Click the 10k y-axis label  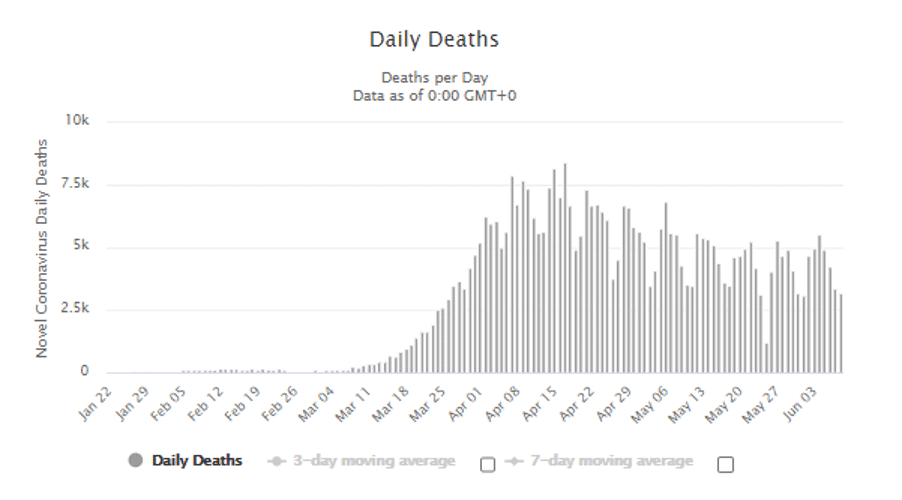tap(77, 120)
